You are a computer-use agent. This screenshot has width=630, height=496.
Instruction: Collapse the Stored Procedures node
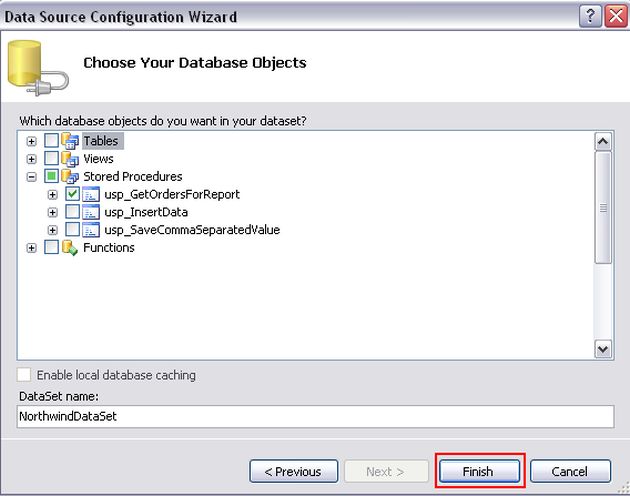32,177
